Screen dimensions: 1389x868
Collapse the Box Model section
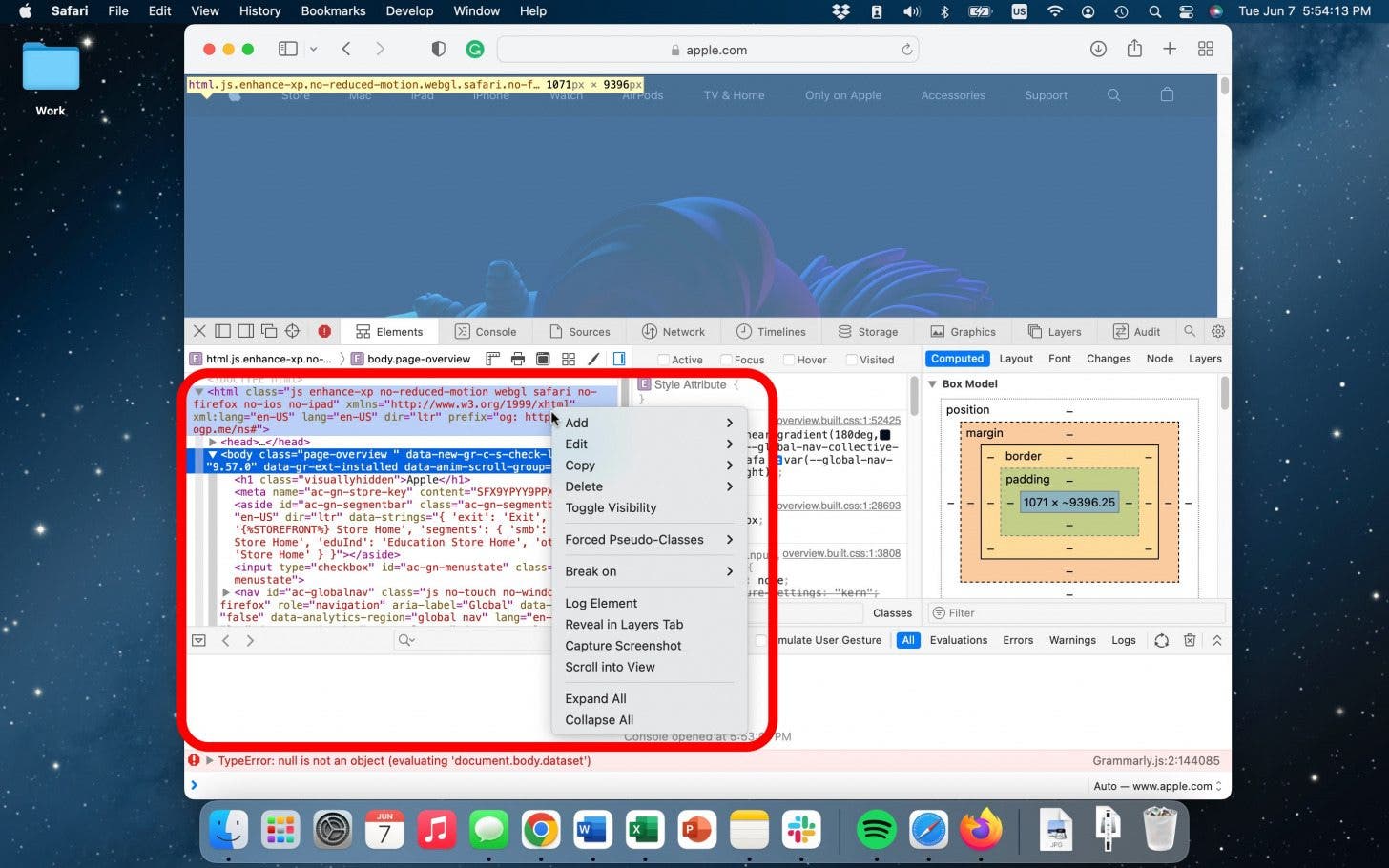coord(932,384)
